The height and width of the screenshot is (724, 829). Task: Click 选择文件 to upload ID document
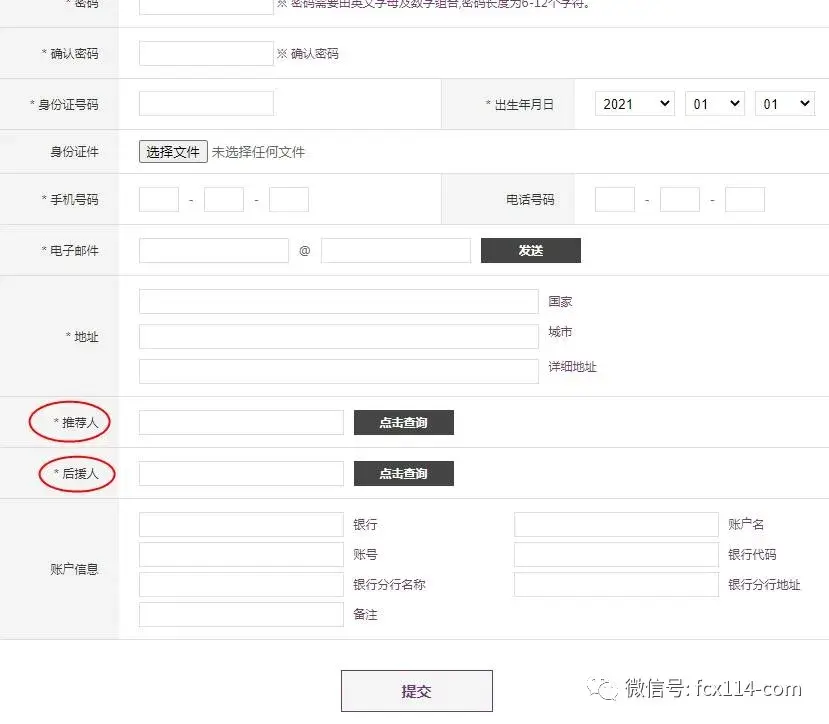[173, 152]
